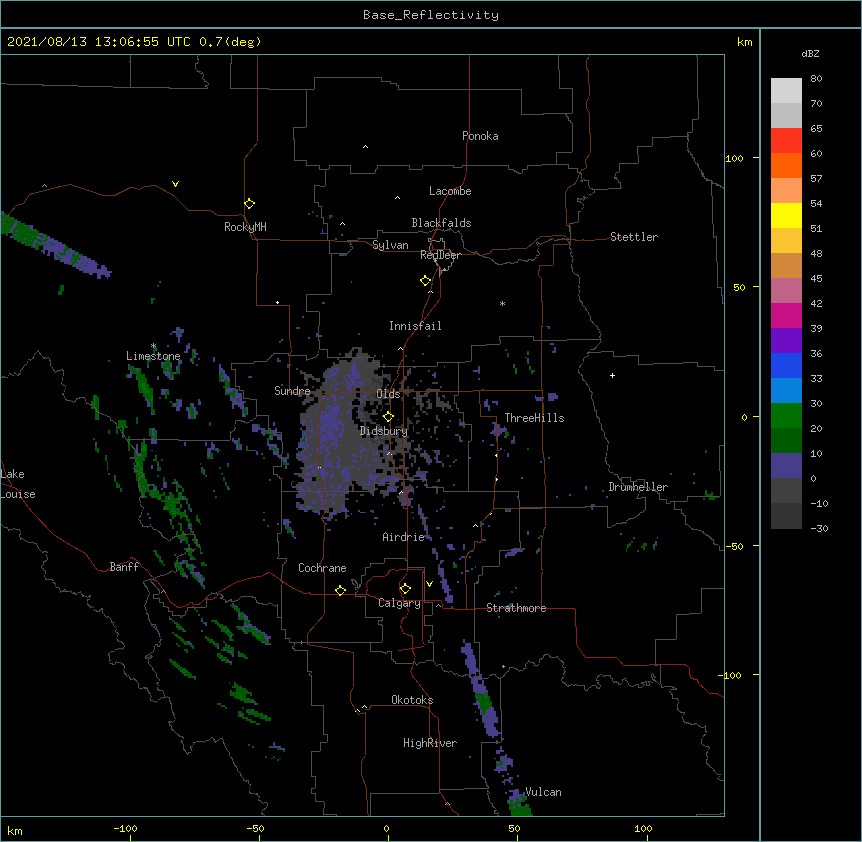Click the asterisk marker above Limestone
The image size is (862, 842).
tap(153, 346)
